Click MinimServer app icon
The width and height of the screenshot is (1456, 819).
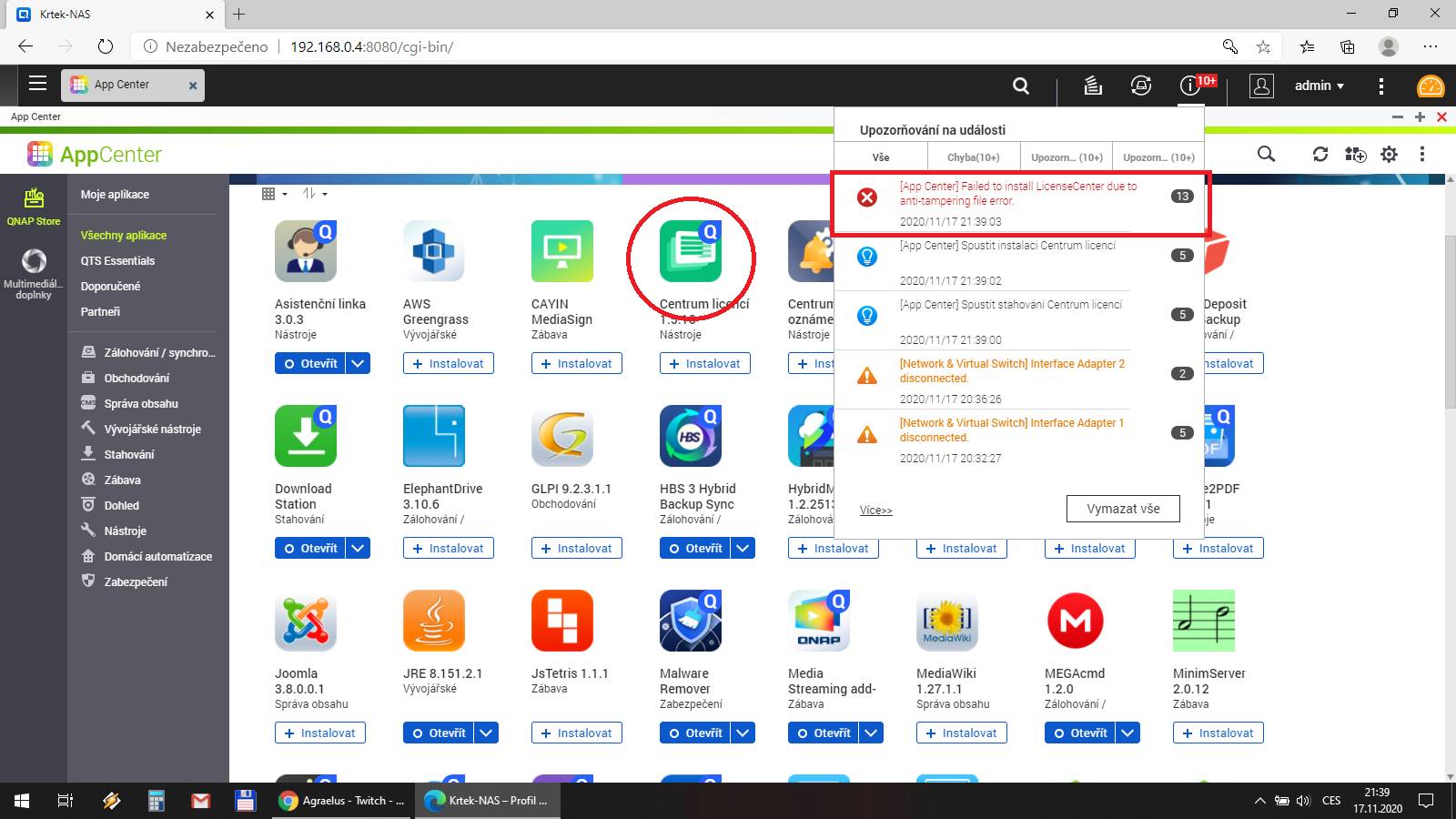tap(1204, 621)
